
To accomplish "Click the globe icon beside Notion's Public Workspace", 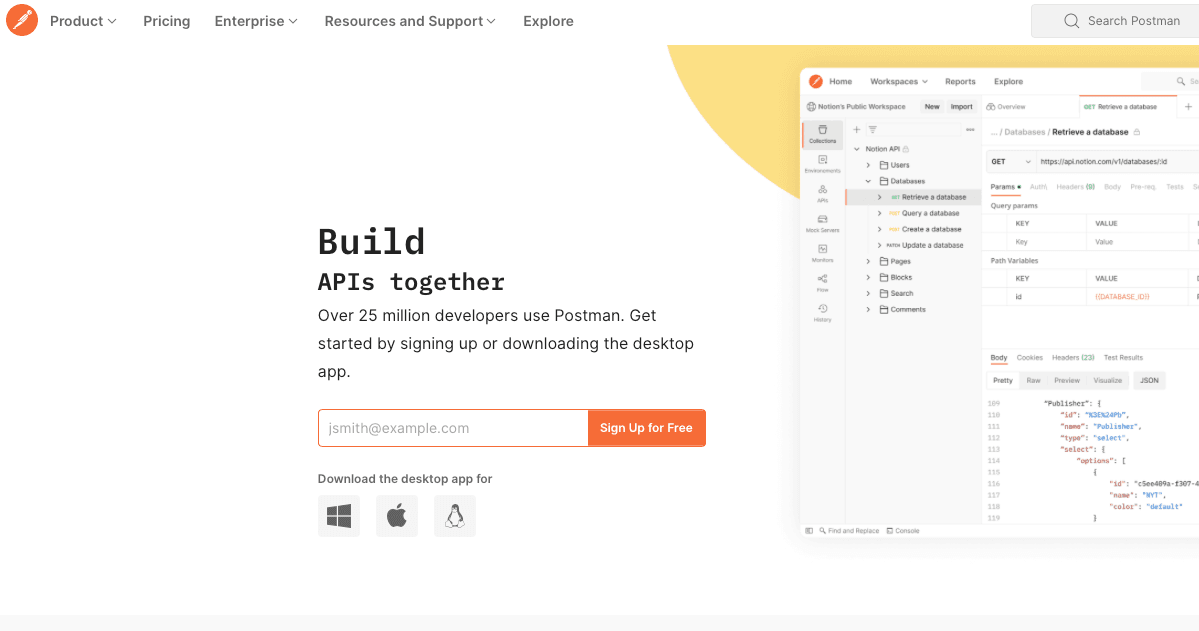I will click(x=811, y=107).
